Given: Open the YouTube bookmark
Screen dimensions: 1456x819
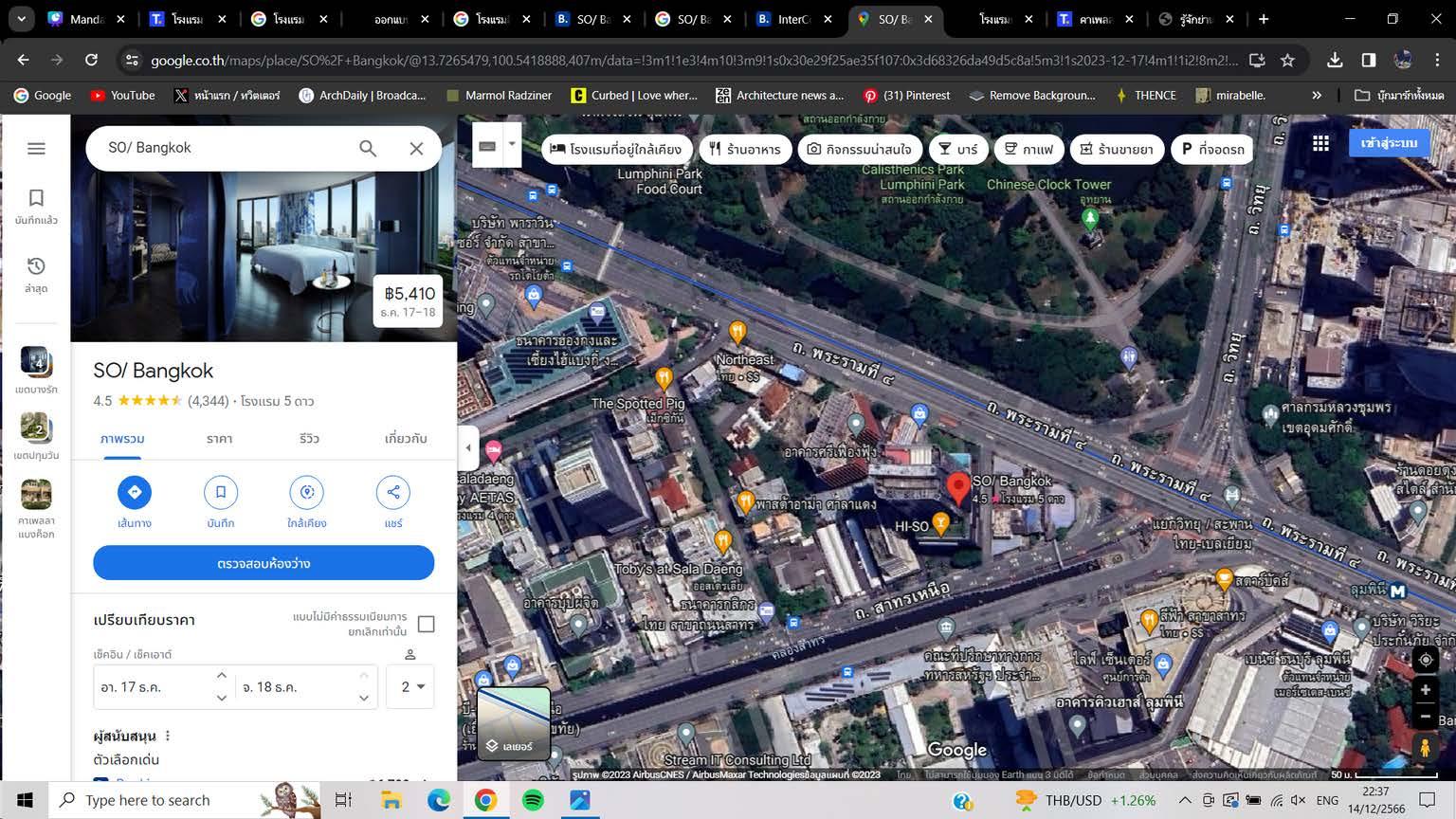Looking at the screenshot, I should (x=122, y=95).
